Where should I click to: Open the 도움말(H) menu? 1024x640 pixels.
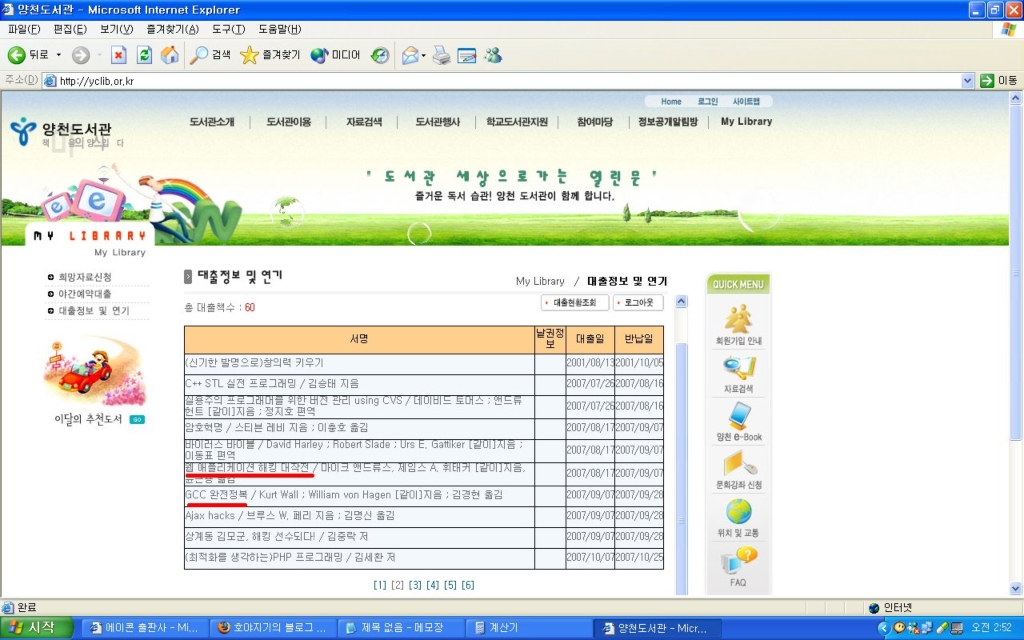tap(280, 29)
